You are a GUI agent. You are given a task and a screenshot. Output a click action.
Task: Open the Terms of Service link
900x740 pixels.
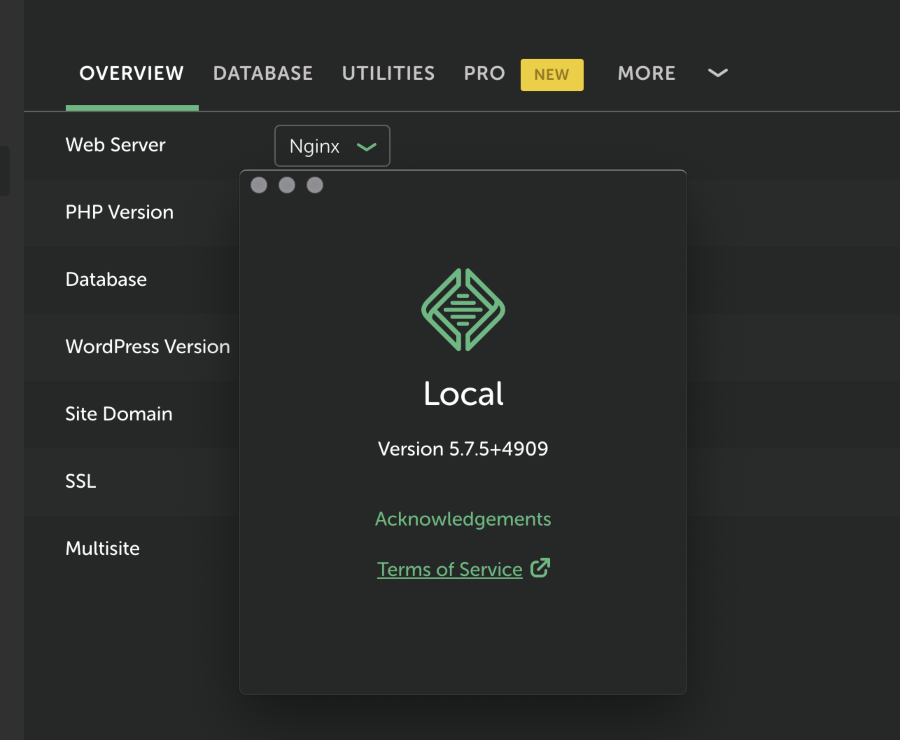point(450,569)
